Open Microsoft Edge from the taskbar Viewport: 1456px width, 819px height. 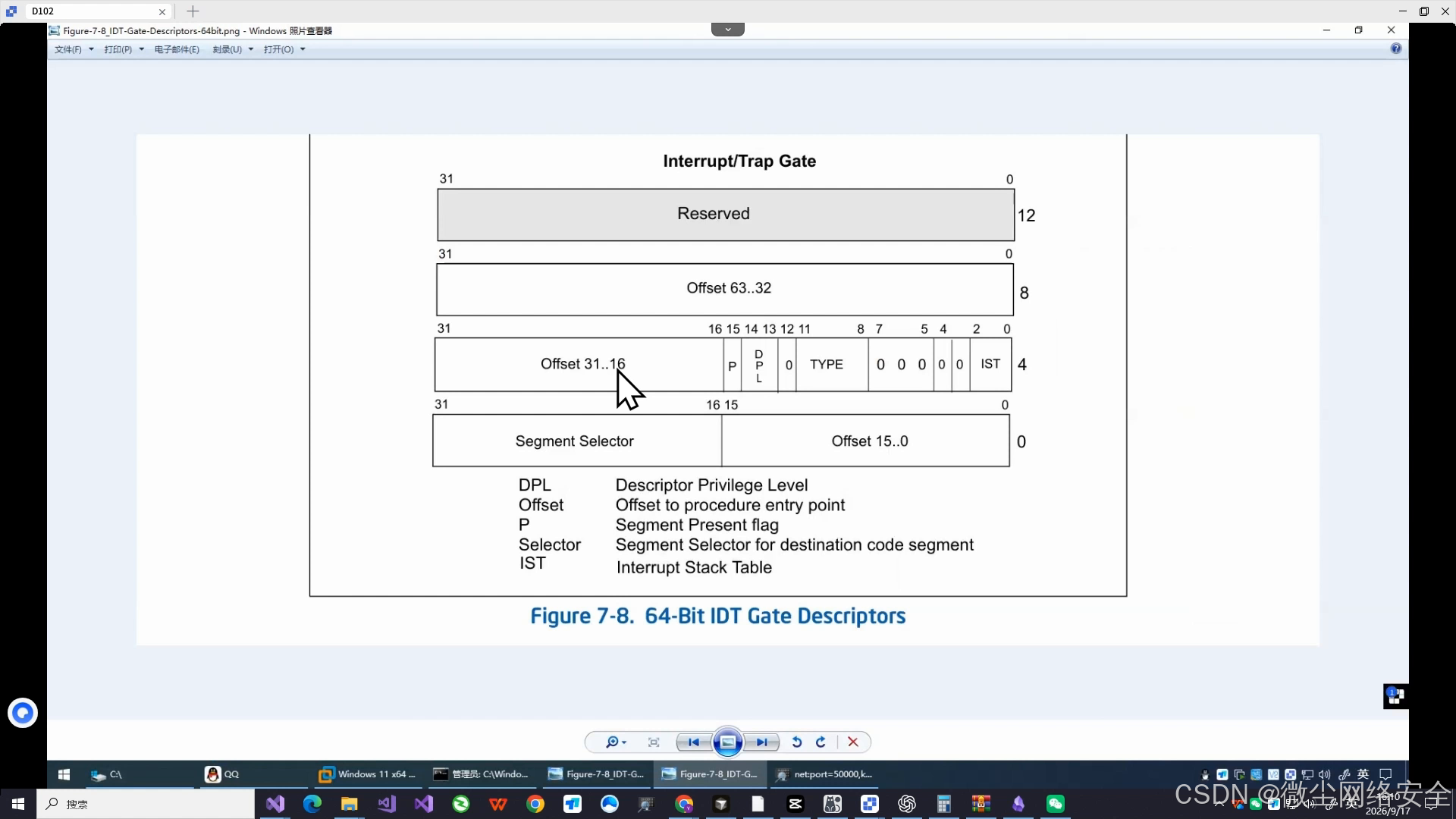click(312, 804)
